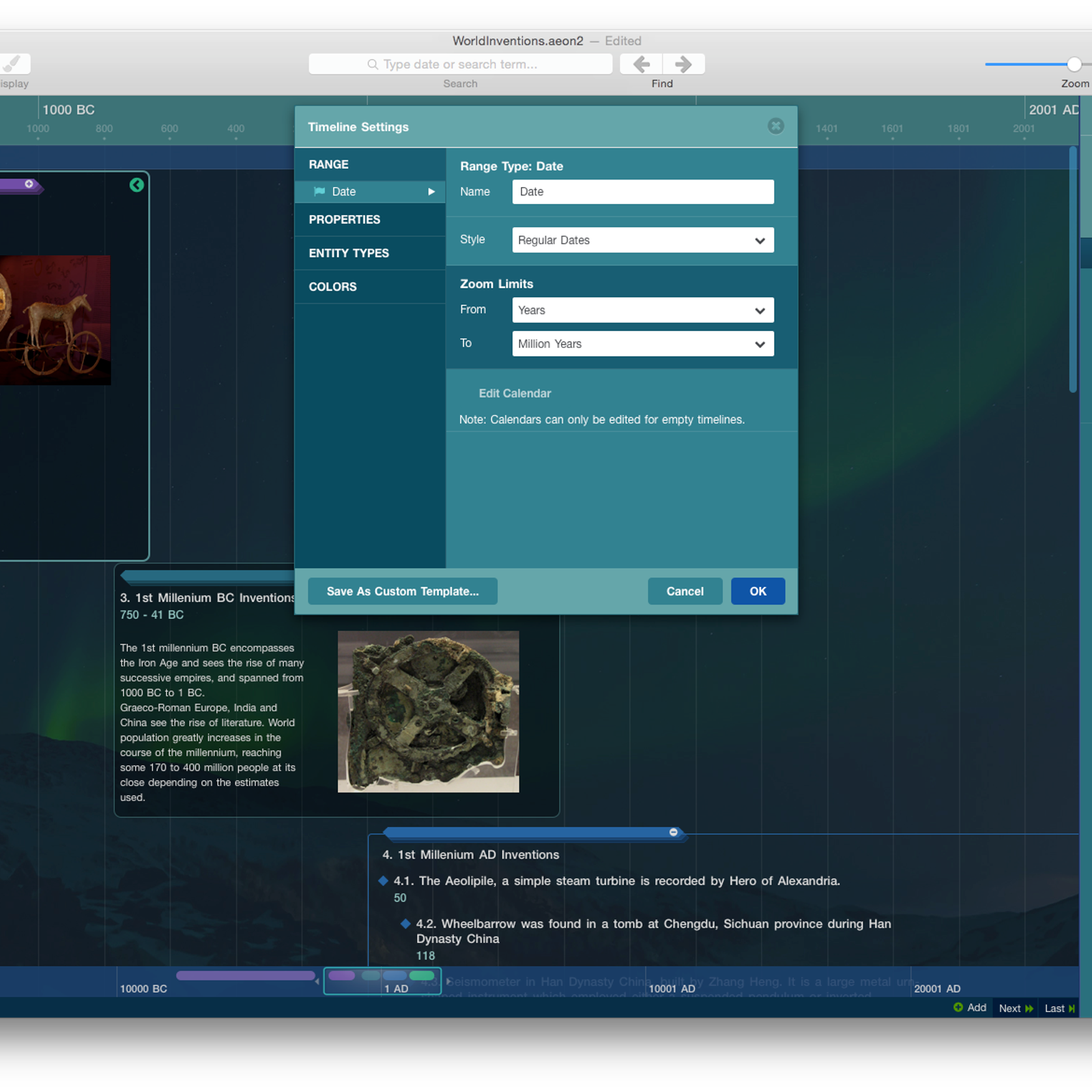Select the Date range item
Screen dimensions: 1092x1092
point(370,192)
